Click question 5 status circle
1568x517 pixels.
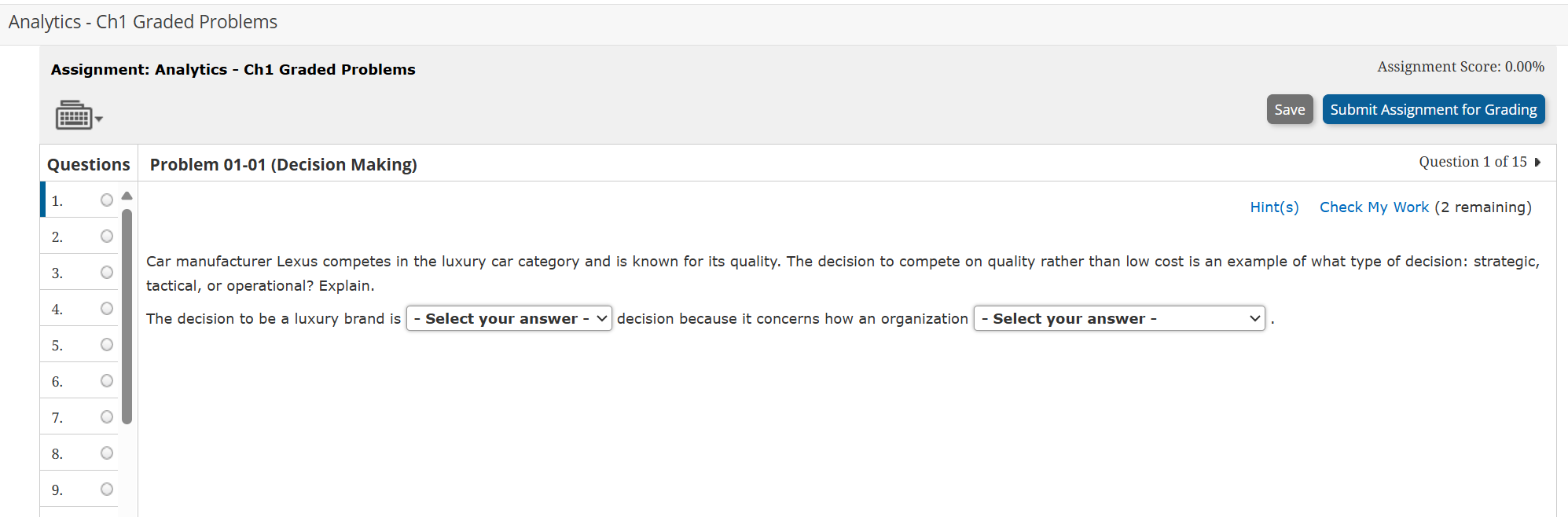point(107,345)
